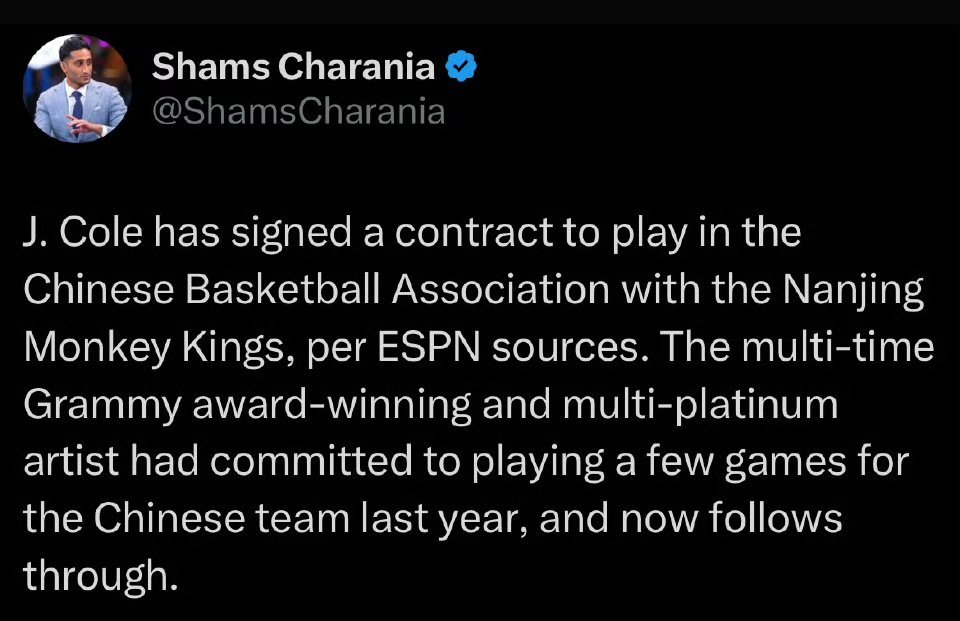Screen dimensions: 960x621
Task: Open the Shams Charania display name
Action: pos(293,67)
